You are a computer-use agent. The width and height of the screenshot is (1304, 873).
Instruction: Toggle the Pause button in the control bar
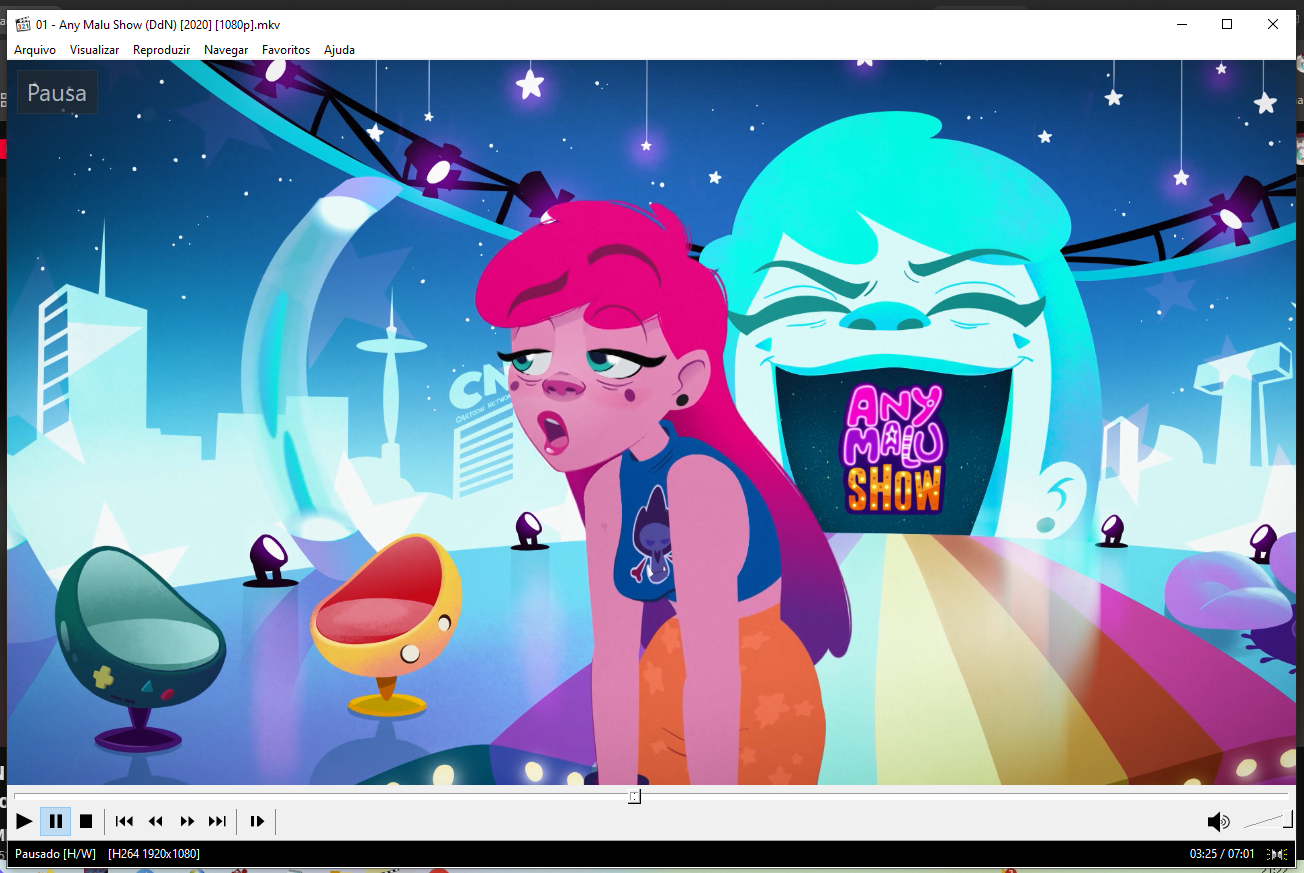pyautogui.click(x=56, y=822)
